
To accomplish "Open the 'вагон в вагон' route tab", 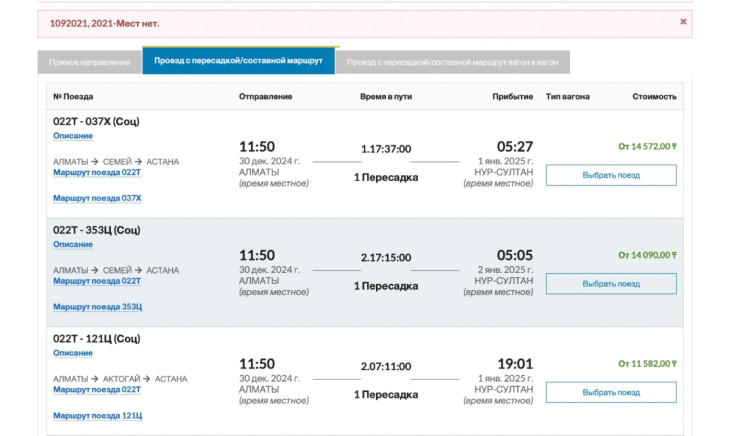I will tap(454, 62).
